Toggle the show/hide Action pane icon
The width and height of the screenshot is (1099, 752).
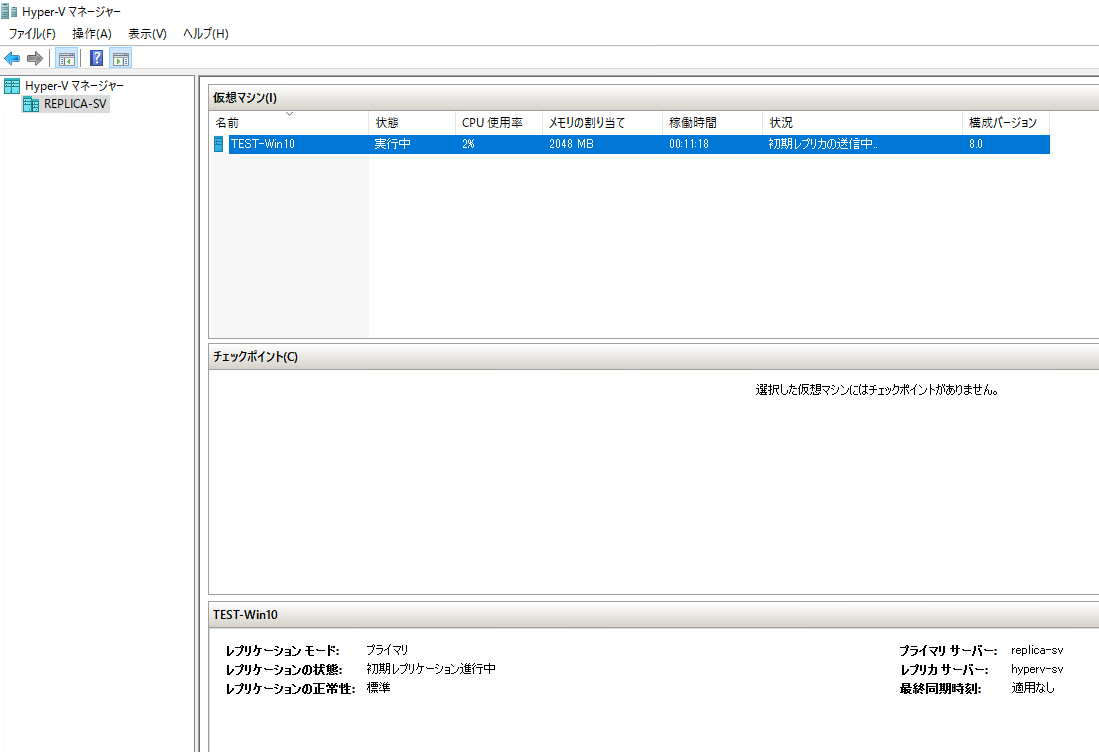click(x=121, y=58)
